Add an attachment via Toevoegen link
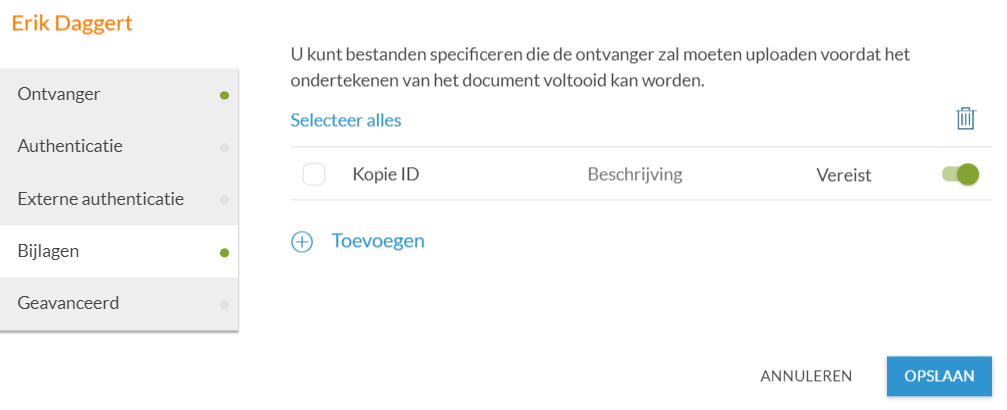Screen dimensions: 1007x410 tap(378, 241)
